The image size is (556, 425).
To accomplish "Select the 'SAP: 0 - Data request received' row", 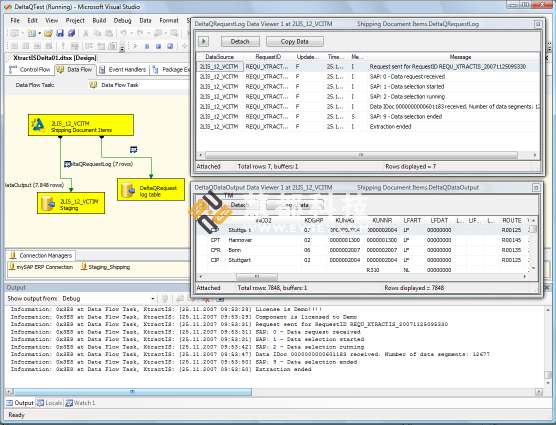I will tap(368, 77).
